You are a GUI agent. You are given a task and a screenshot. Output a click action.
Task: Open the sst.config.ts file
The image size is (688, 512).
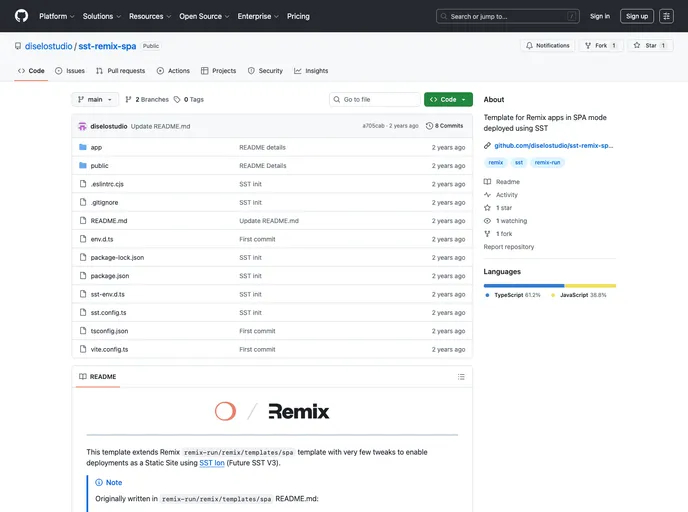[108, 313]
